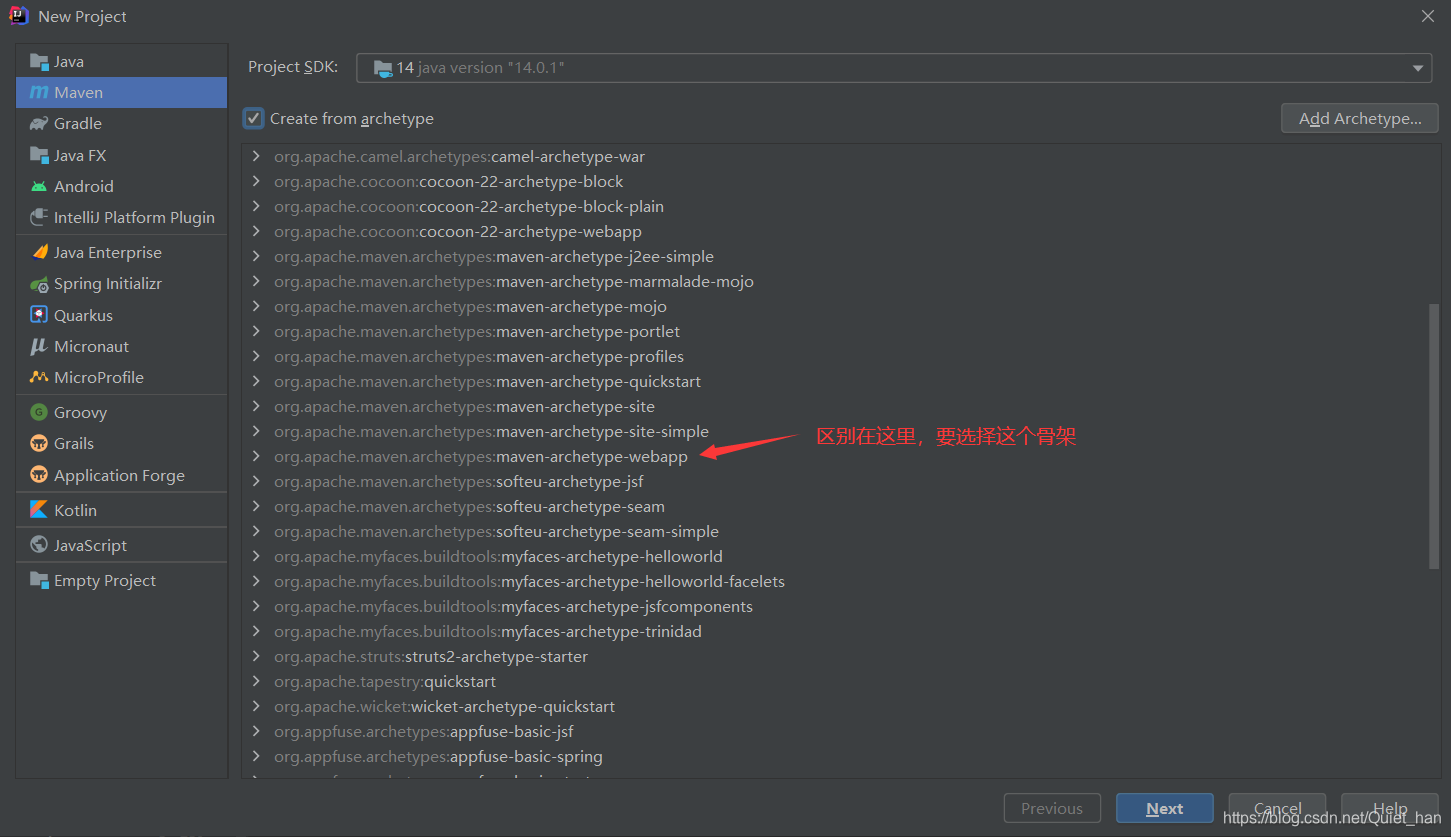The width and height of the screenshot is (1451, 837).
Task: Select maven-archetype-site-simple row
Action: tap(840, 431)
